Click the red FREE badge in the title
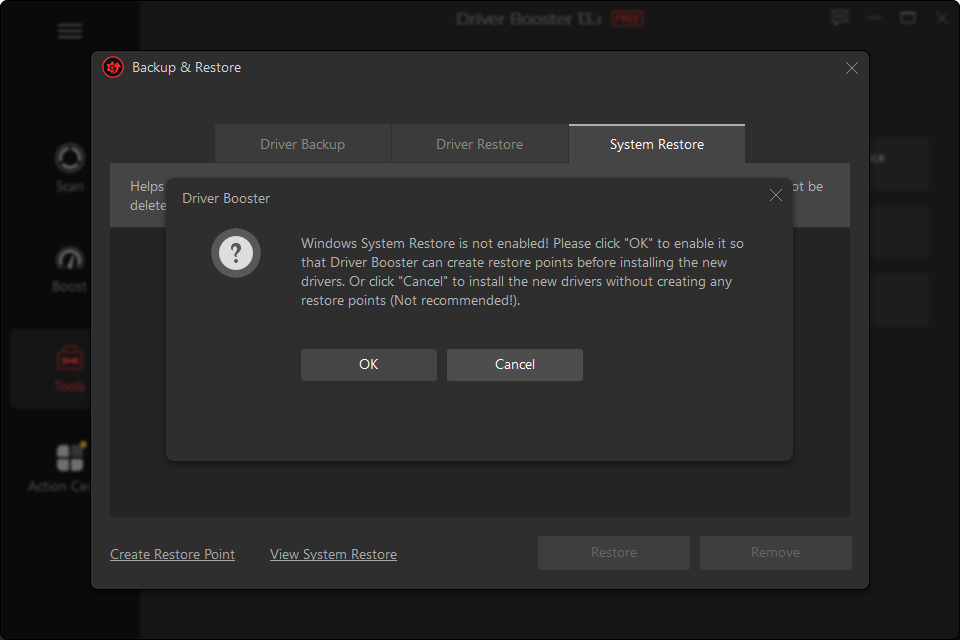 click(627, 19)
